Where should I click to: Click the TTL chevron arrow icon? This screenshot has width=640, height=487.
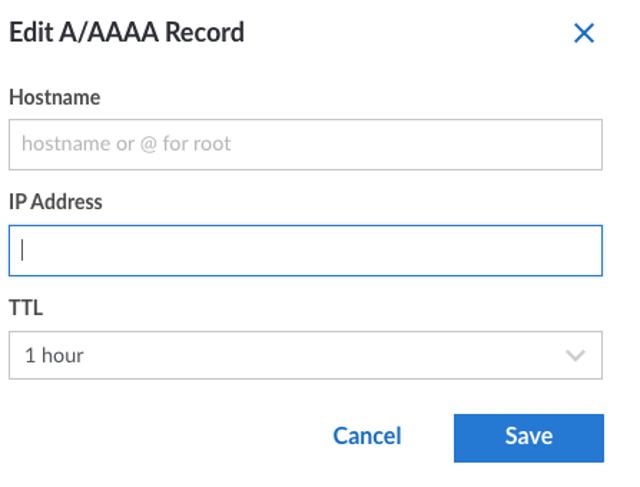tap(575, 355)
